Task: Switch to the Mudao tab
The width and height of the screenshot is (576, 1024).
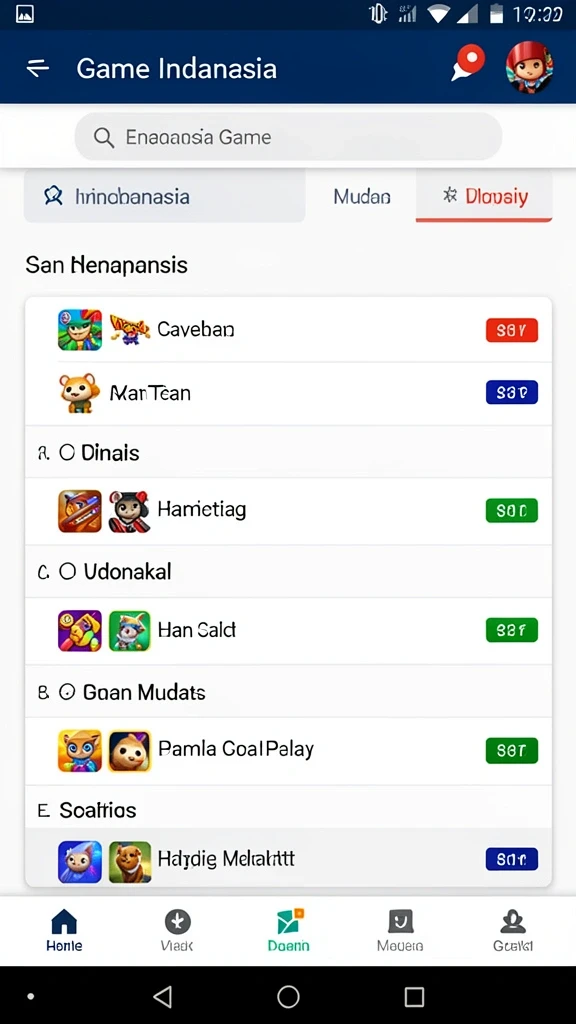Action: pos(362,196)
